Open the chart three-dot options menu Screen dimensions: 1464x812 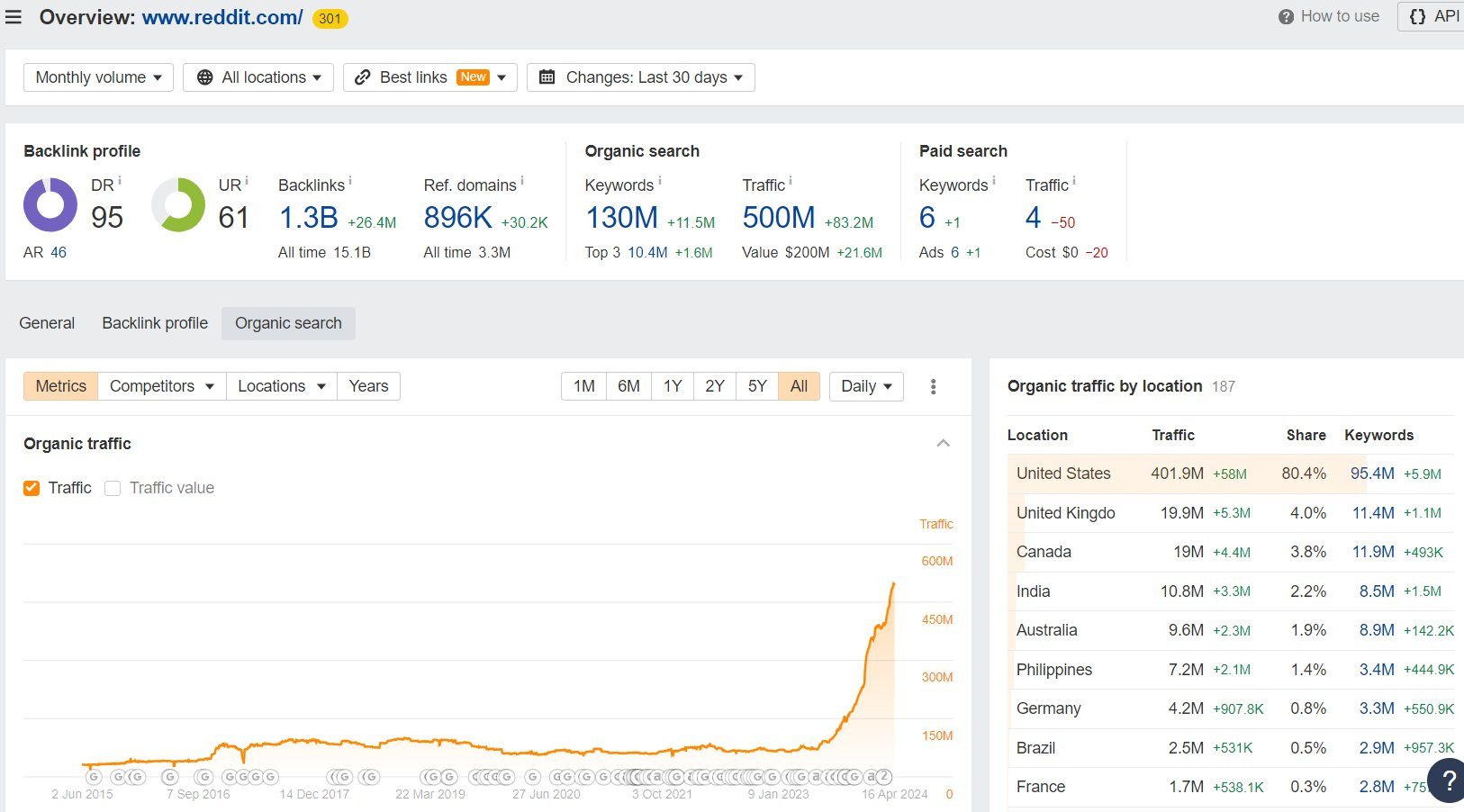tap(933, 386)
